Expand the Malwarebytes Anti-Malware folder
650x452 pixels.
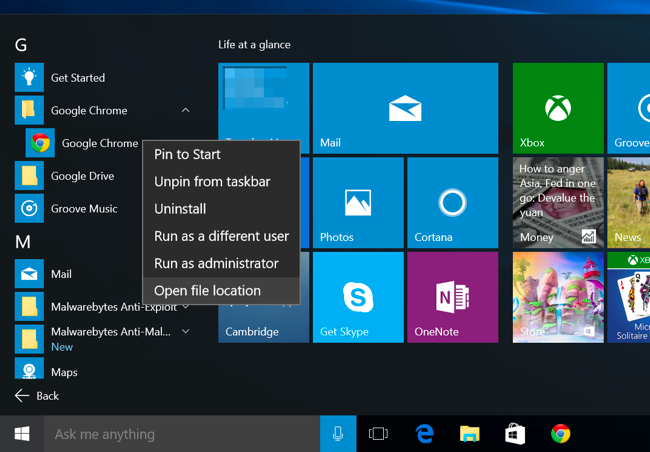(x=186, y=332)
